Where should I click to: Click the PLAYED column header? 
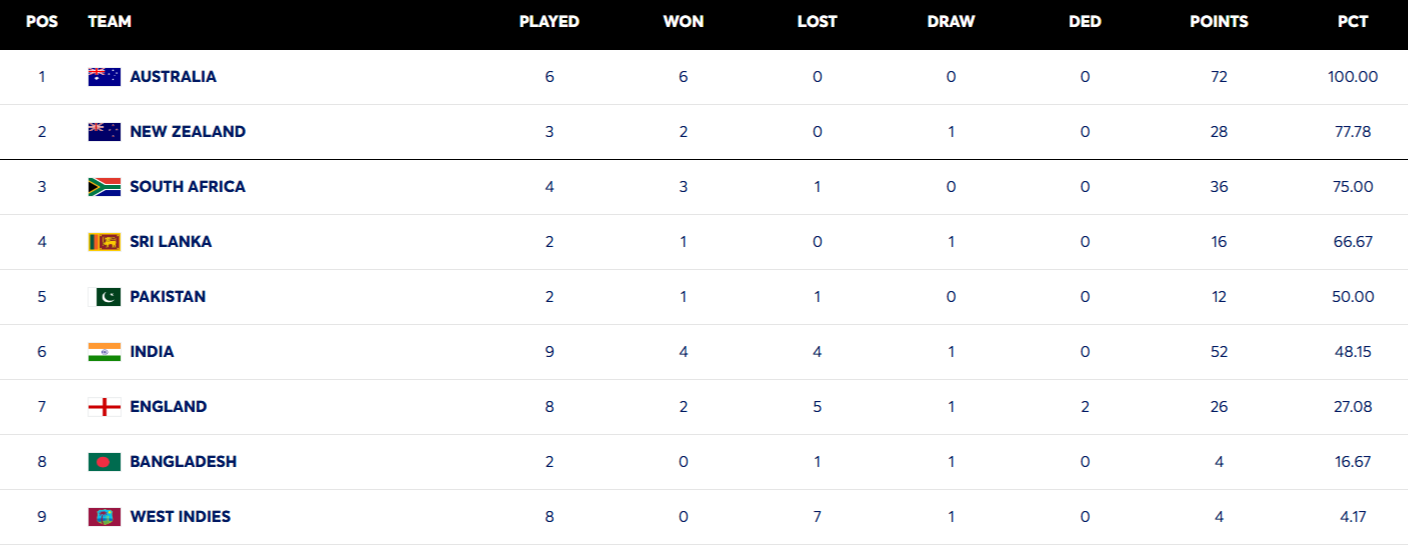click(x=549, y=22)
